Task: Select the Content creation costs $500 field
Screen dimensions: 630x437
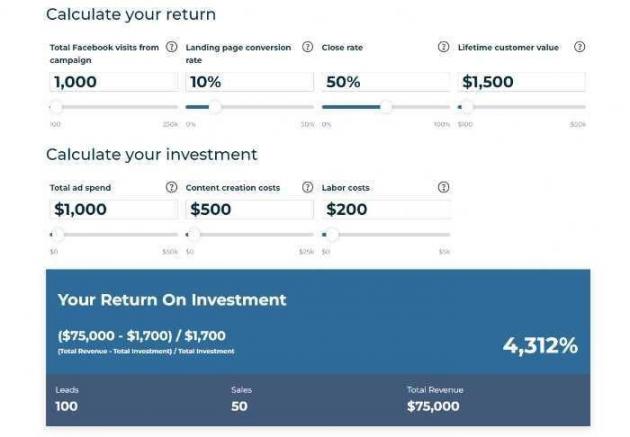Action: click(249, 209)
